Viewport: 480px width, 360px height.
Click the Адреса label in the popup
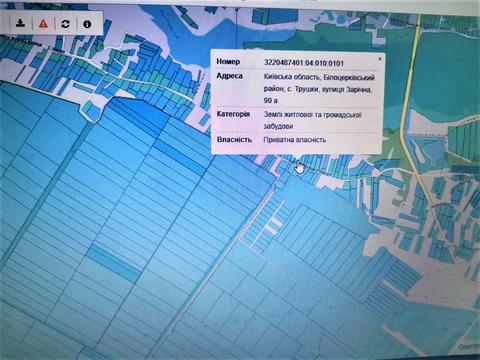[230, 76]
